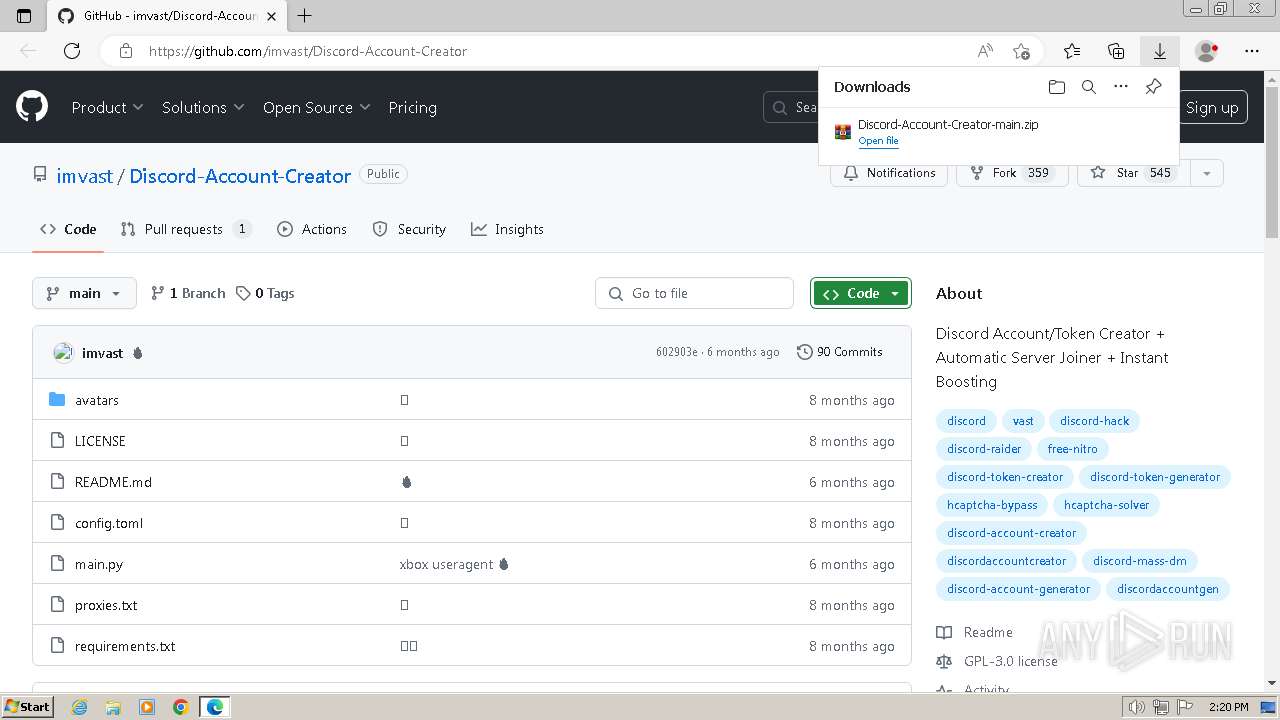Image resolution: width=1280 pixels, height=720 pixels.
Task: Click the GitHub search field
Action: 791,107
